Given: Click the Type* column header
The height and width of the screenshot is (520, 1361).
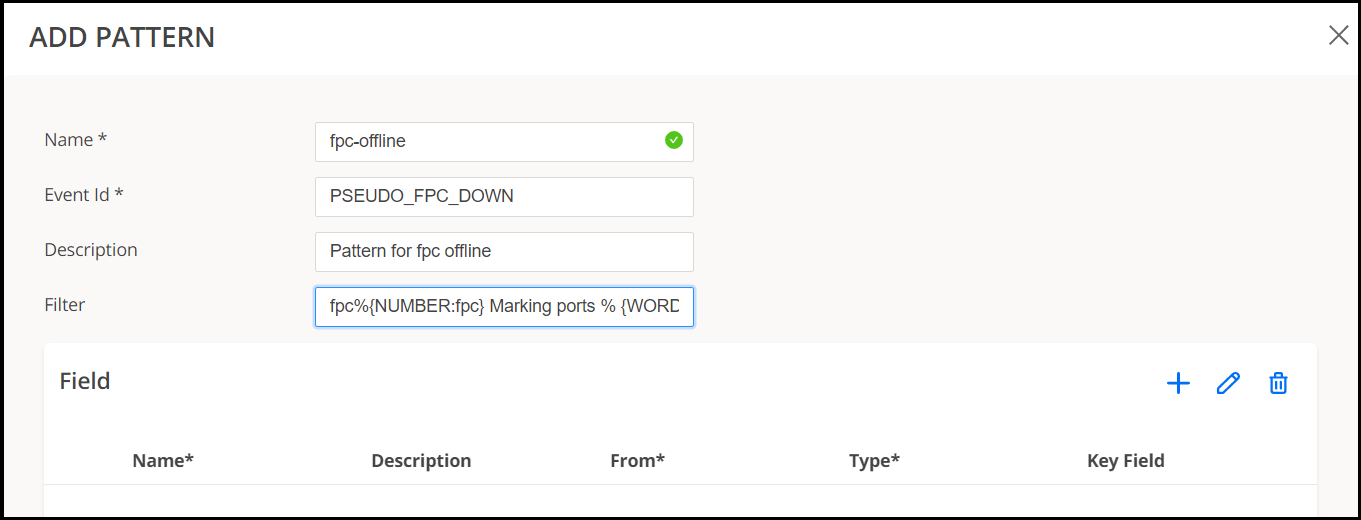Looking at the screenshot, I should (874, 461).
